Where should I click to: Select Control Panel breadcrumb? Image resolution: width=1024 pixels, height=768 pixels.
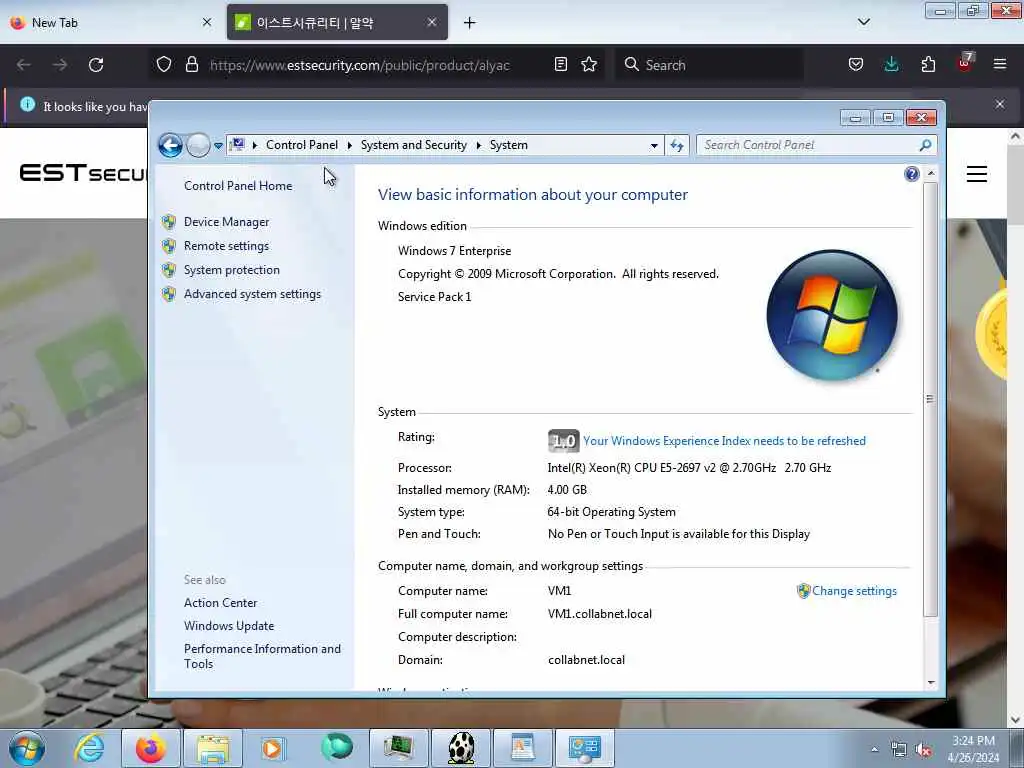(302, 145)
